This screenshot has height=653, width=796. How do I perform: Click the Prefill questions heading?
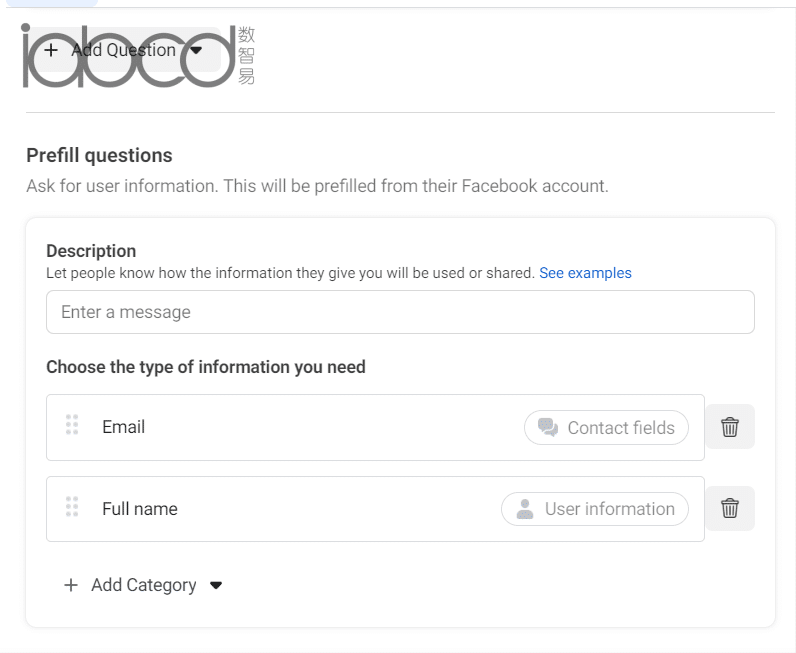tap(100, 155)
